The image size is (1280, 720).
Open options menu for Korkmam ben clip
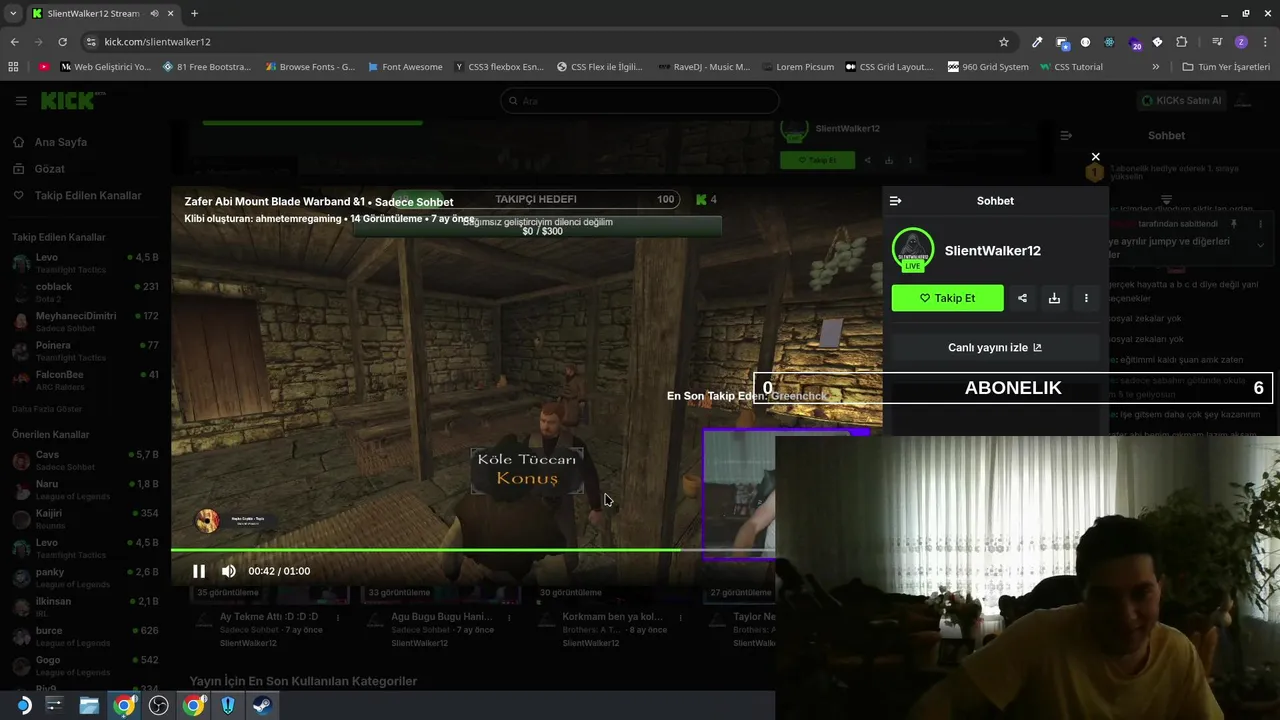[682, 618]
